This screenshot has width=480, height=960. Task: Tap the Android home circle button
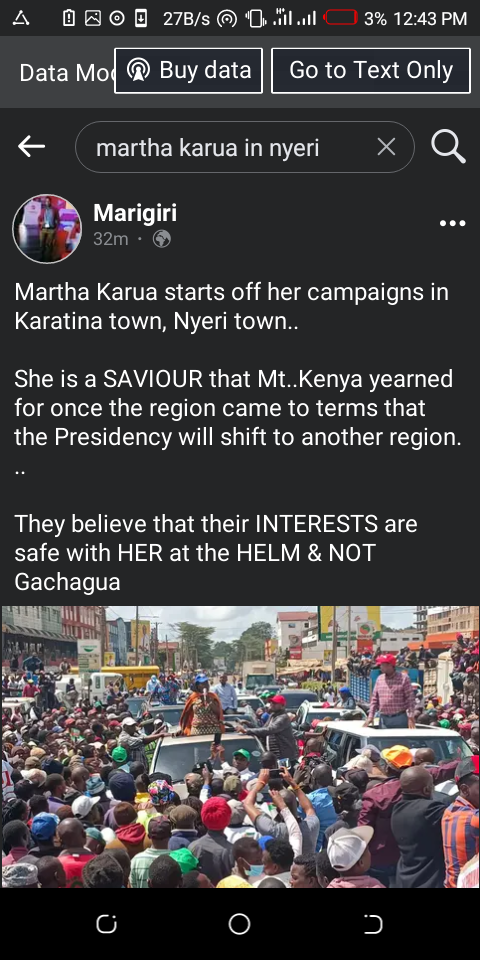click(239, 924)
